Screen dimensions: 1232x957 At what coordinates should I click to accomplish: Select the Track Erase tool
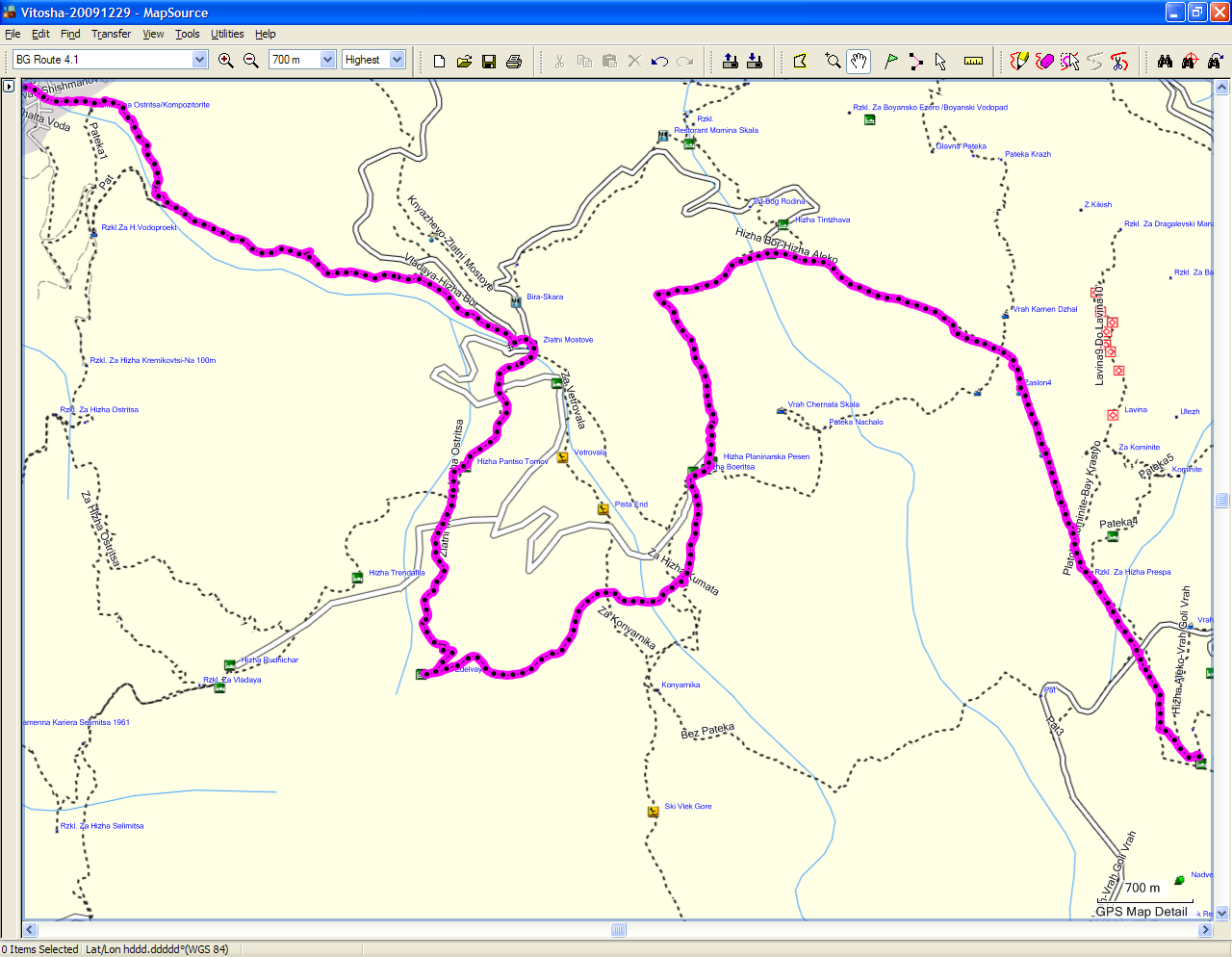pos(1045,61)
